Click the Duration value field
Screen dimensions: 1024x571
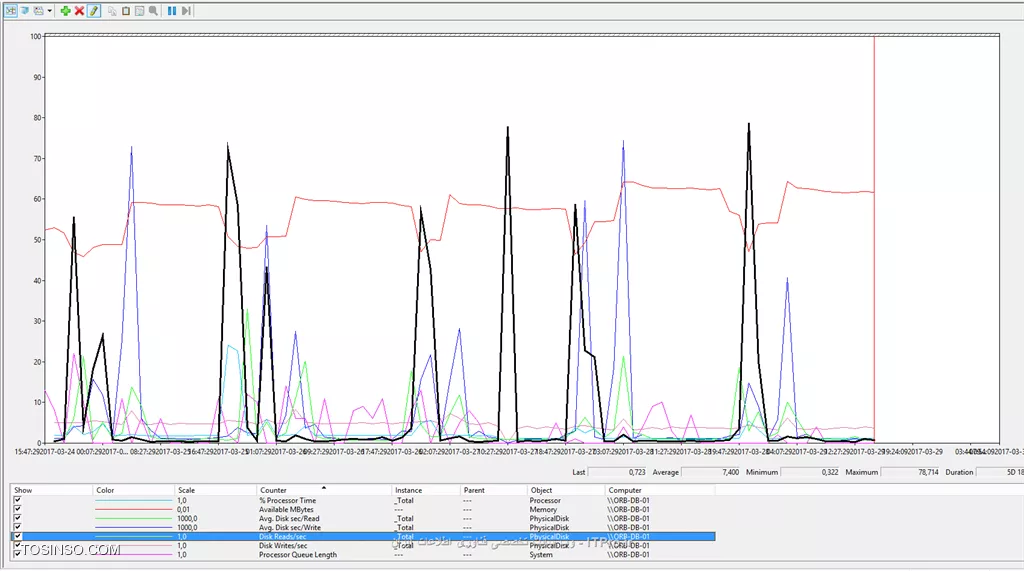coord(1000,472)
